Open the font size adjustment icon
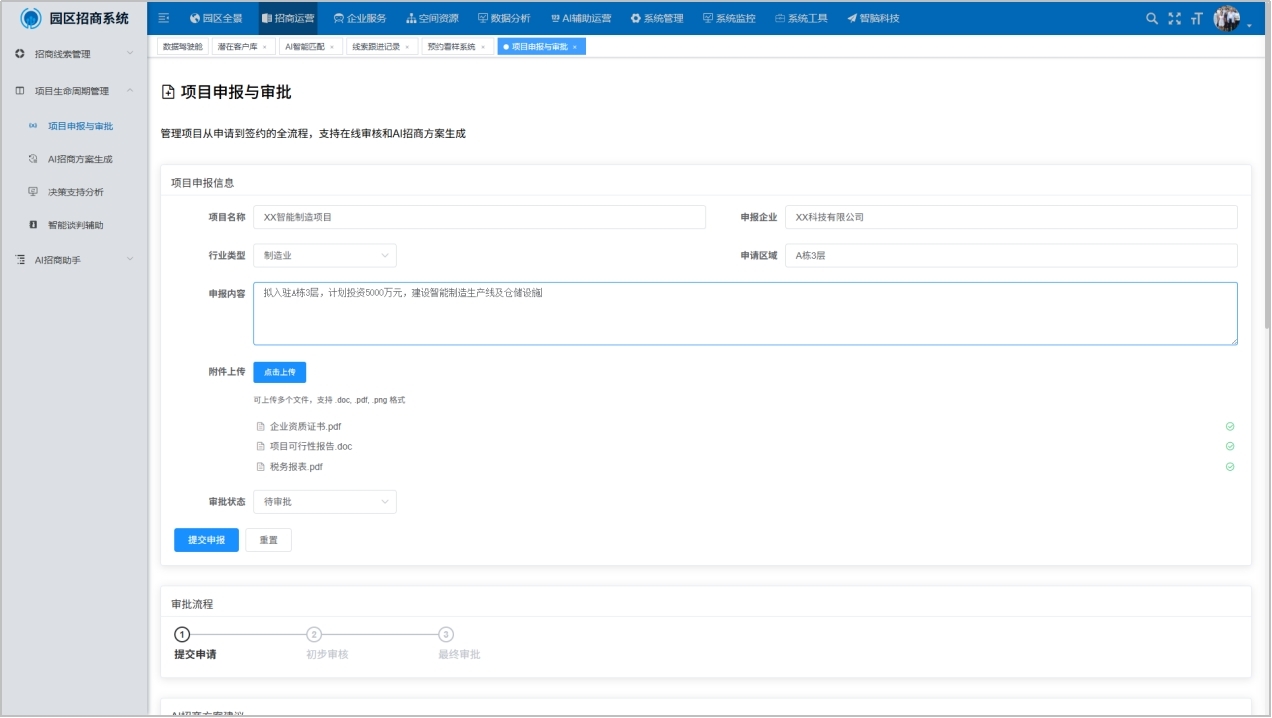1272x718 pixels. (1196, 17)
